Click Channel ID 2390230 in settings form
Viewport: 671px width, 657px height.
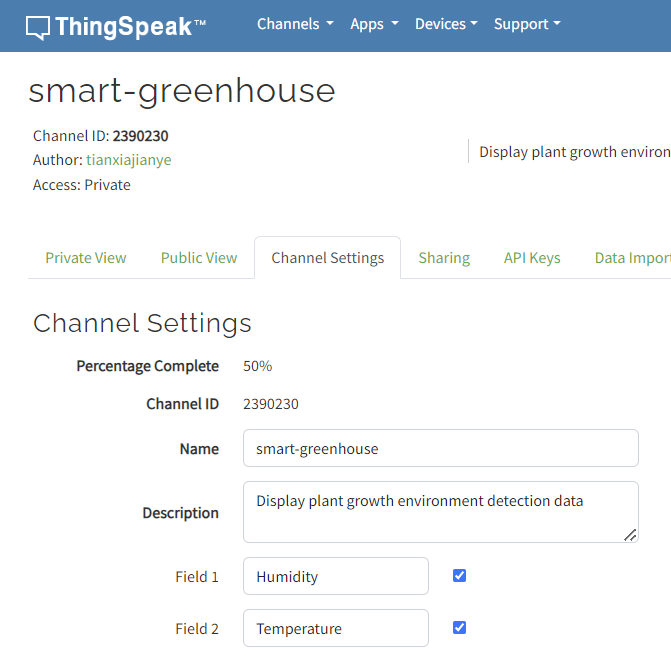click(271, 404)
